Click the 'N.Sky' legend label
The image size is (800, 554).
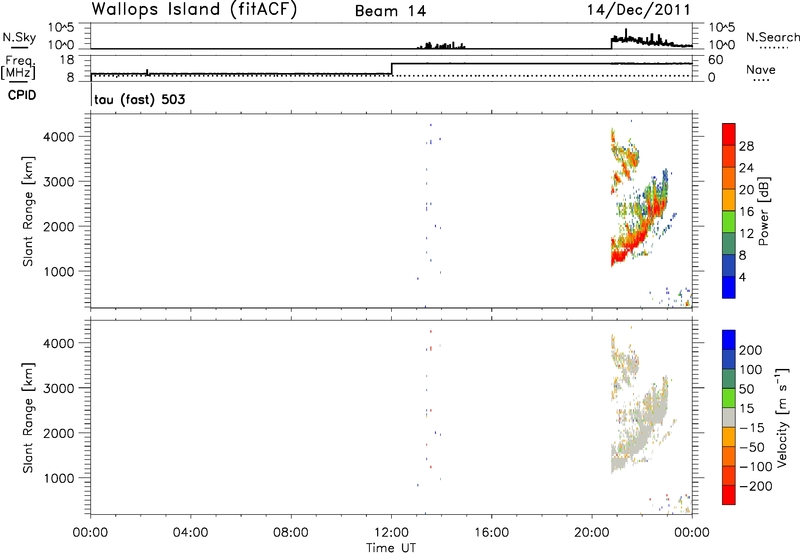(x=19, y=37)
